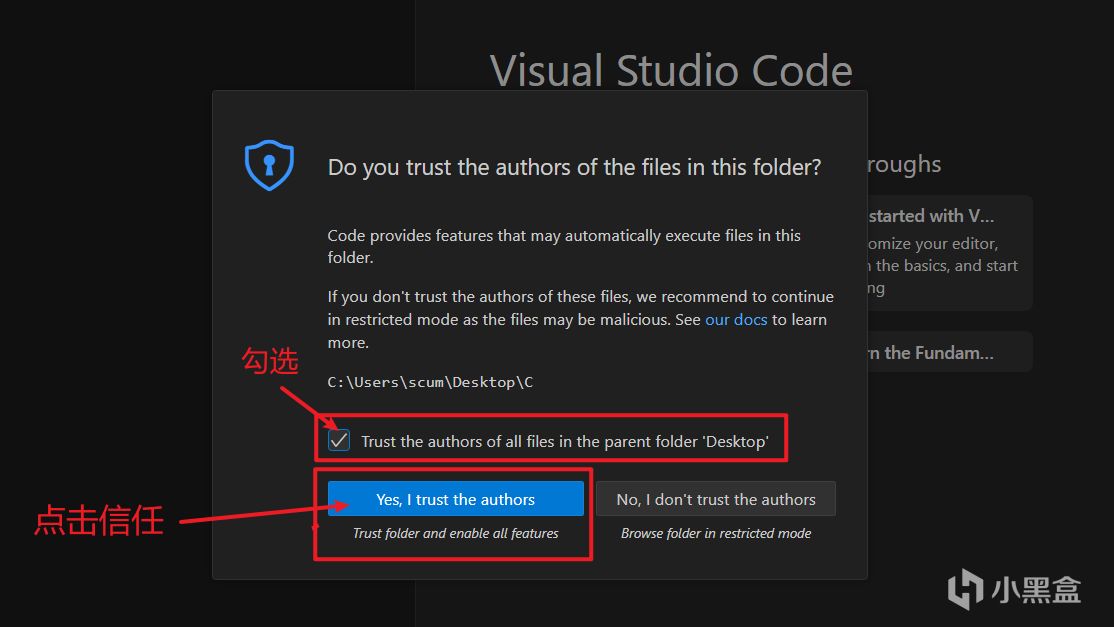Click the 'Do you trust the authors' heading
This screenshot has height=627, width=1114.
point(574,167)
